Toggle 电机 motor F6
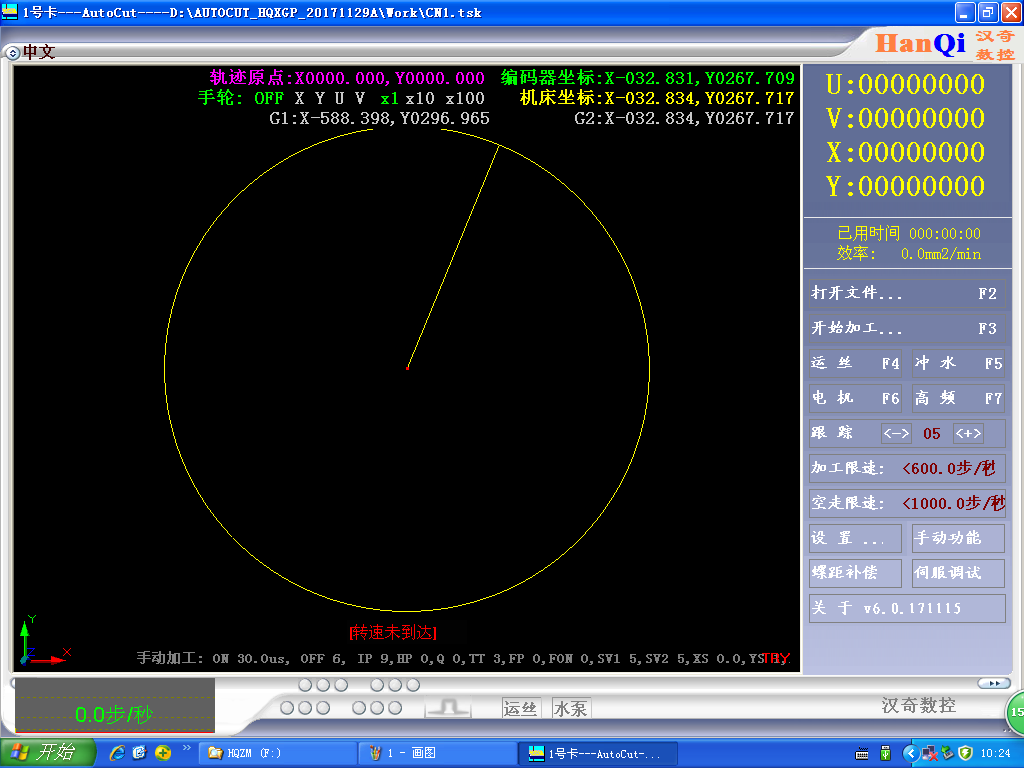The width and height of the screenshot is (1024, 768). click(x=856, y=398)
